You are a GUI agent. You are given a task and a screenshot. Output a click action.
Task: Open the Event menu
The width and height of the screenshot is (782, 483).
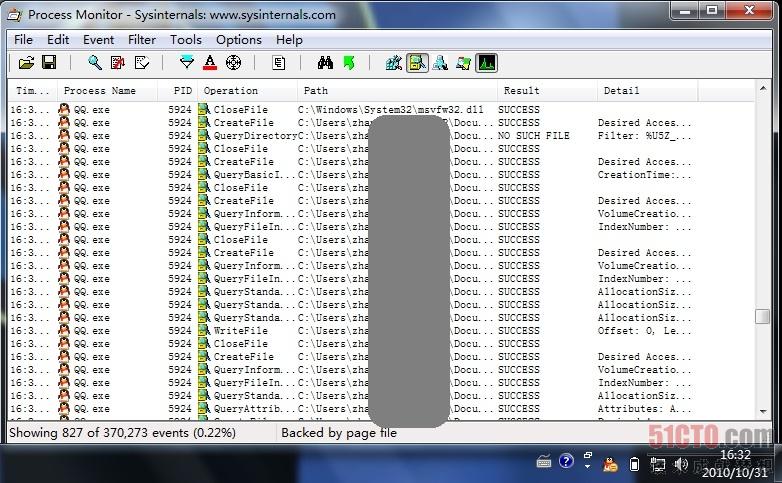pos(98,39)
